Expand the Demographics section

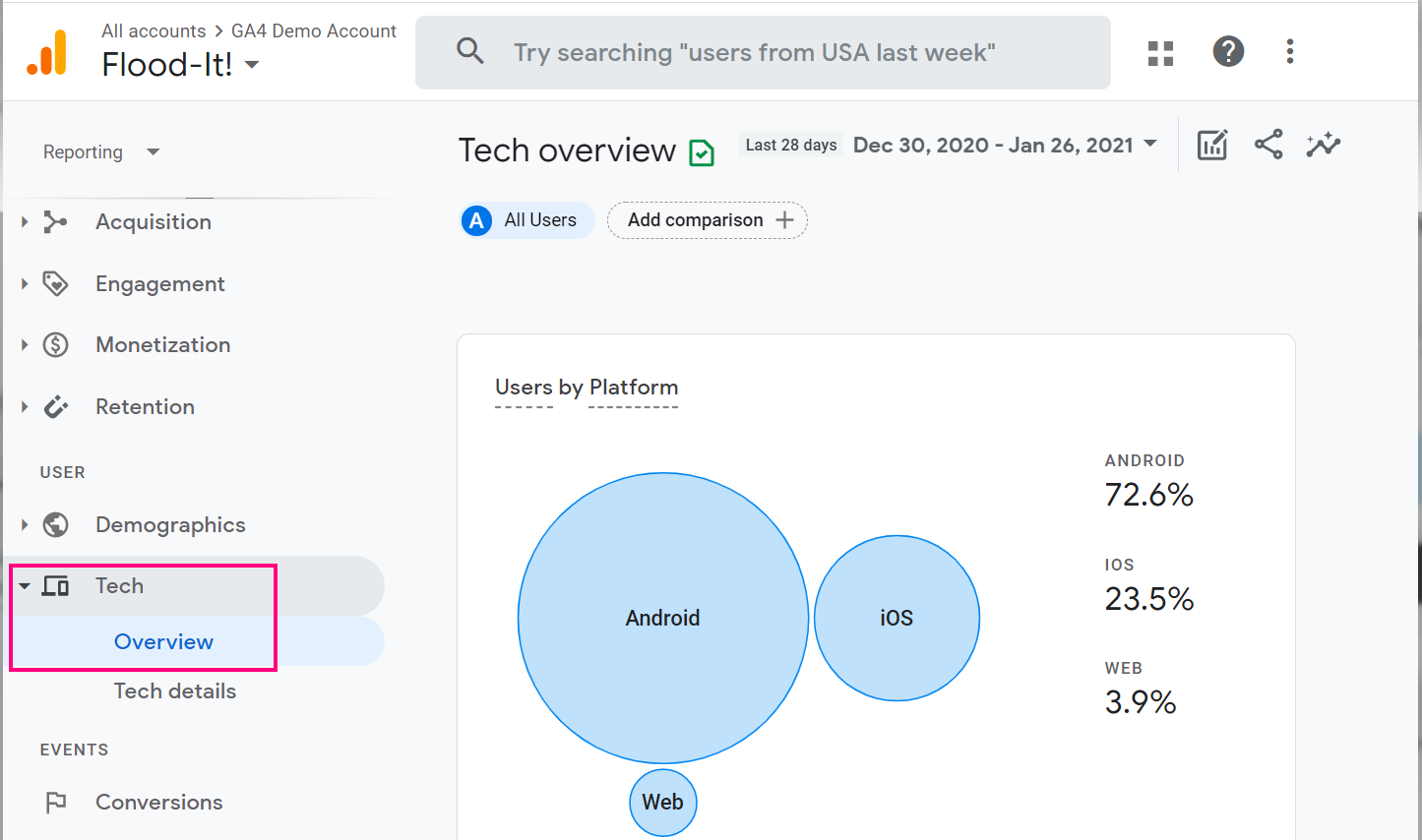click(25, 525)
